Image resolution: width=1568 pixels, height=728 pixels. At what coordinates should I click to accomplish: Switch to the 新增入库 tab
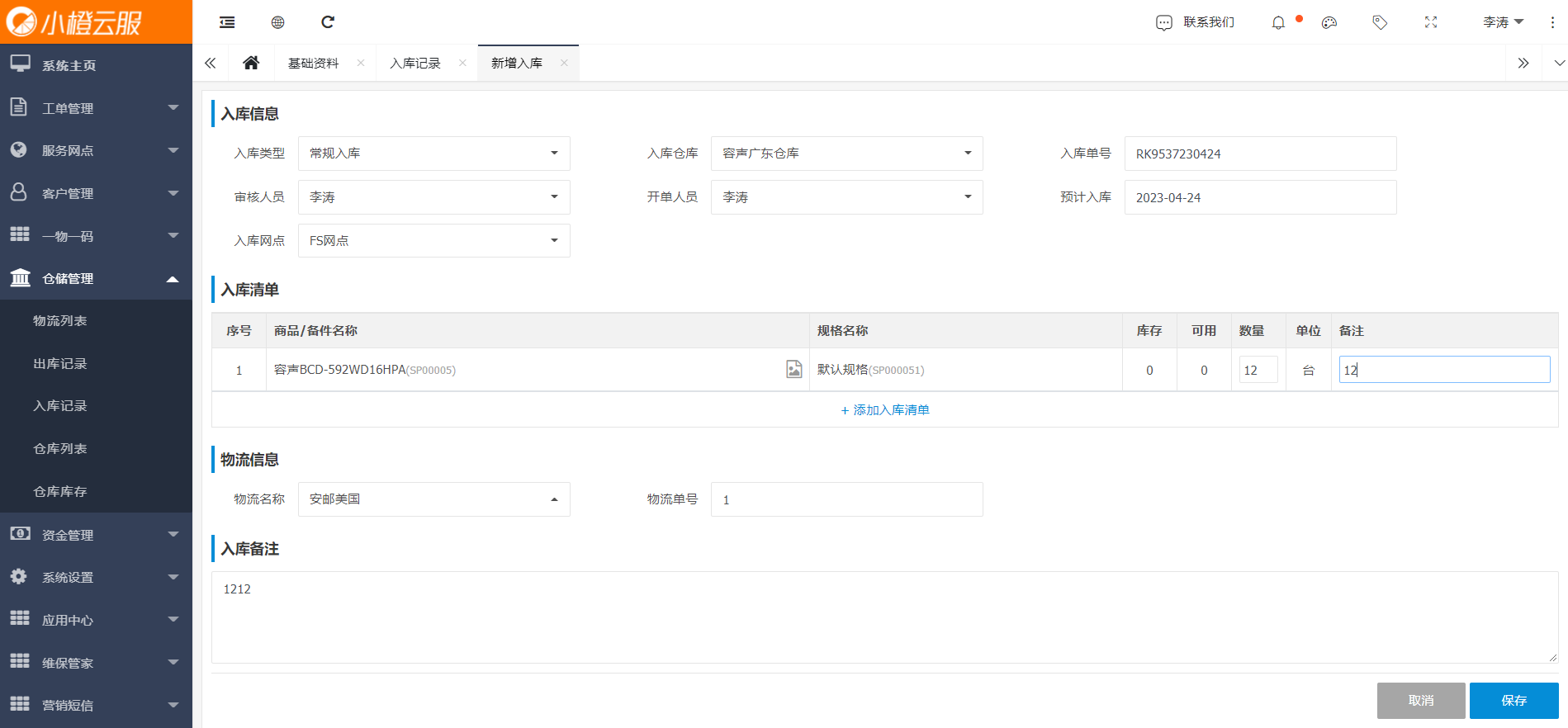(x=517, y=63)
